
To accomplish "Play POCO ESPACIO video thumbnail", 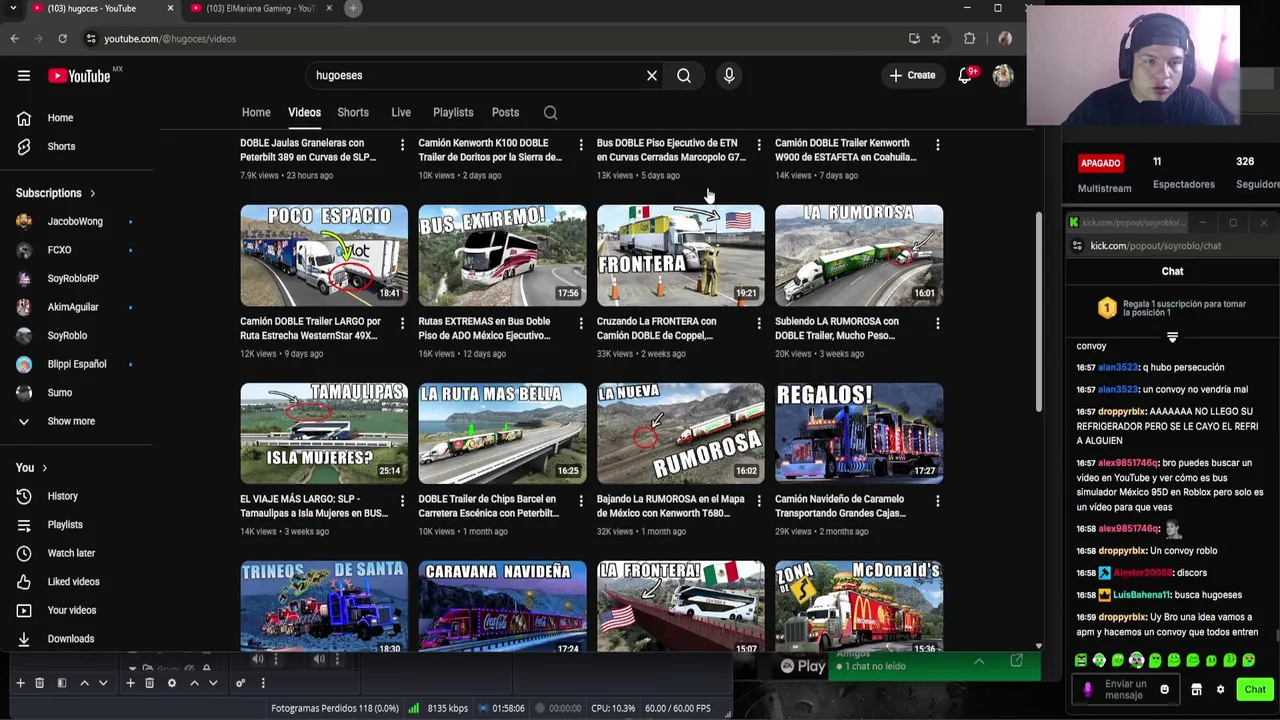I will (x=324, y=255).
